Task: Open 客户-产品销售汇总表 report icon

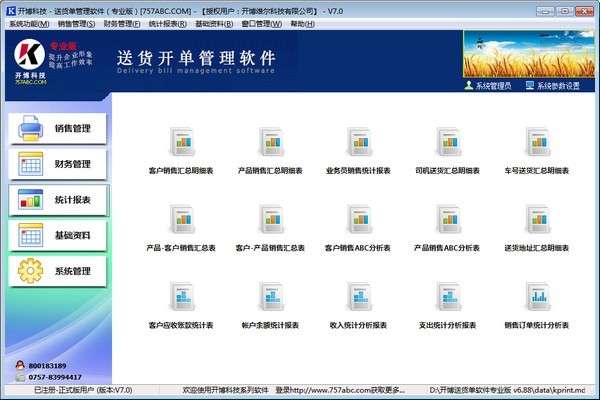Action: point(271,219)
